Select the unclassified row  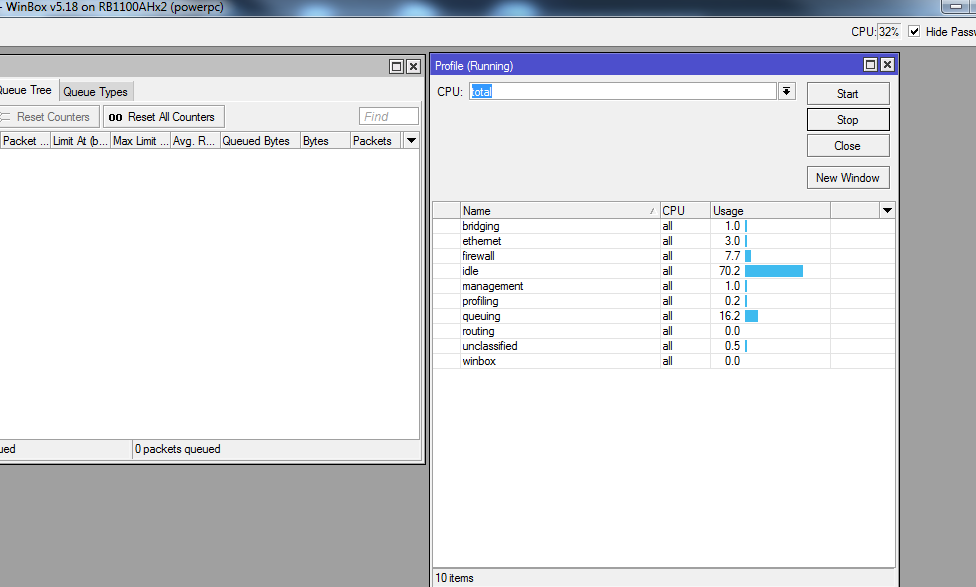coord(664,345)
